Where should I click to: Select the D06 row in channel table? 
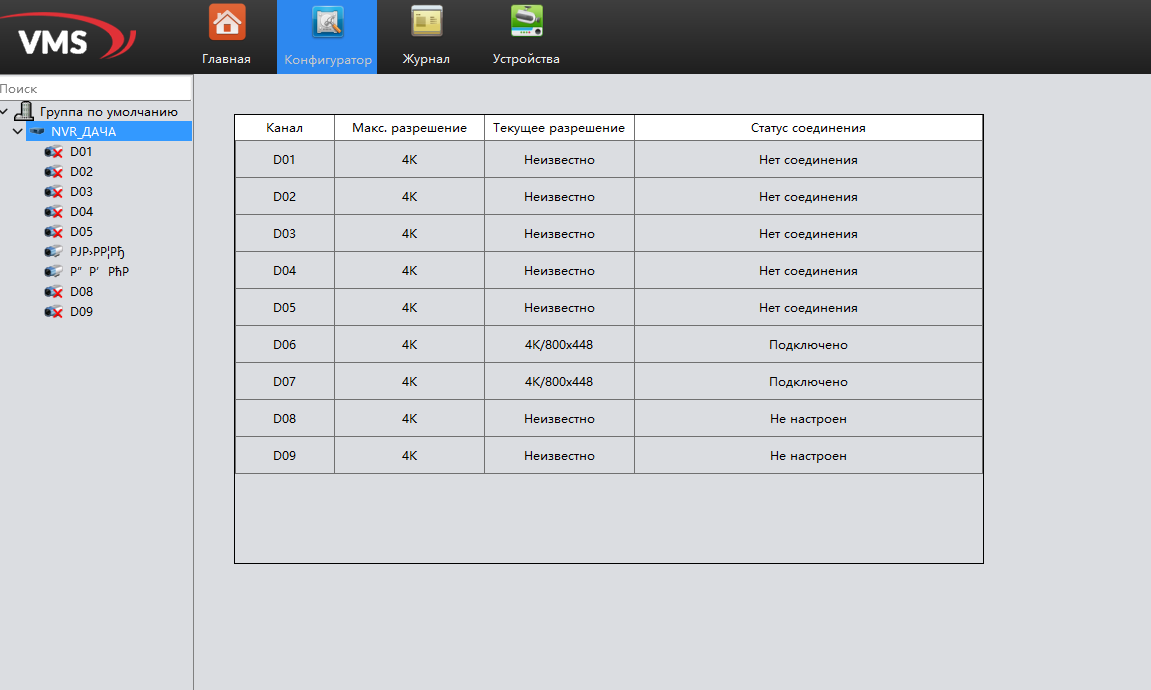(x=285, y=345)
